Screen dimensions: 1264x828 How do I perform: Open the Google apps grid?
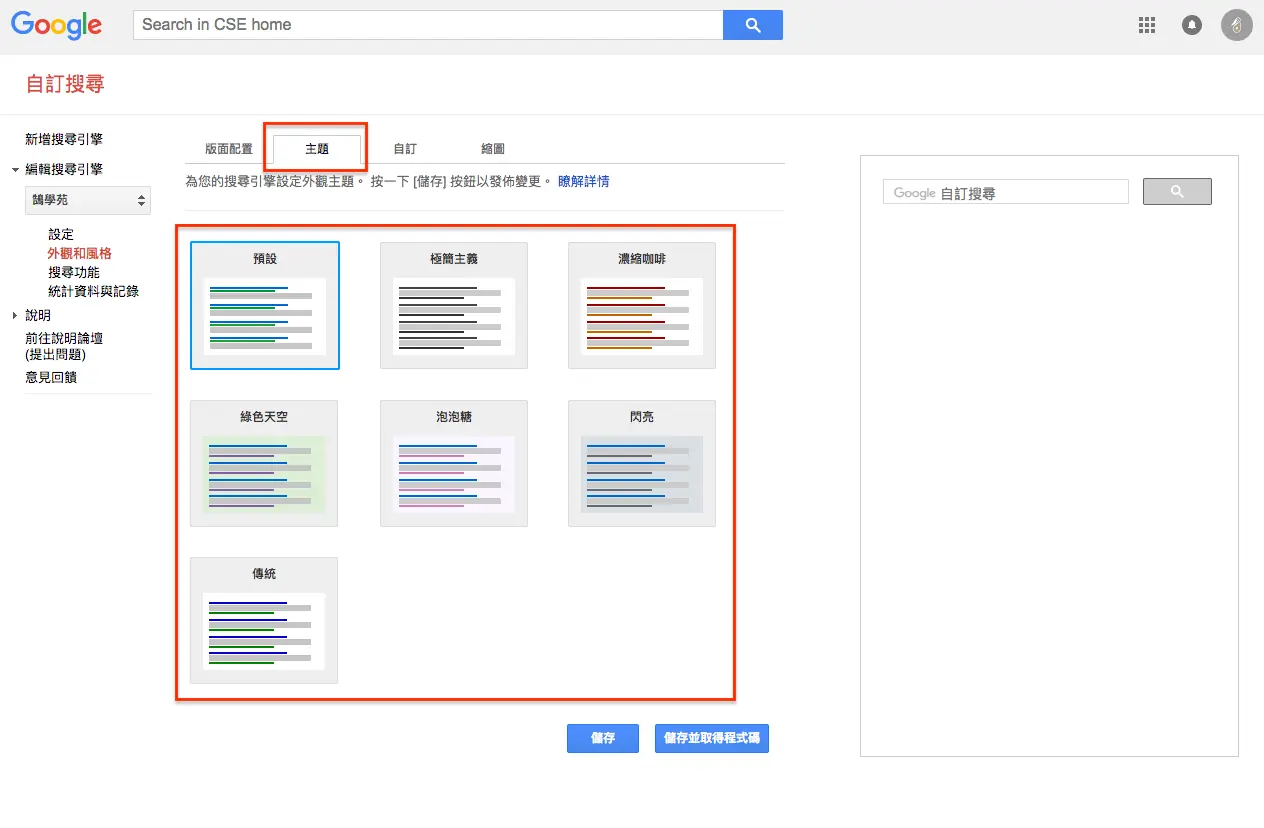click(x=1147, y=25)
